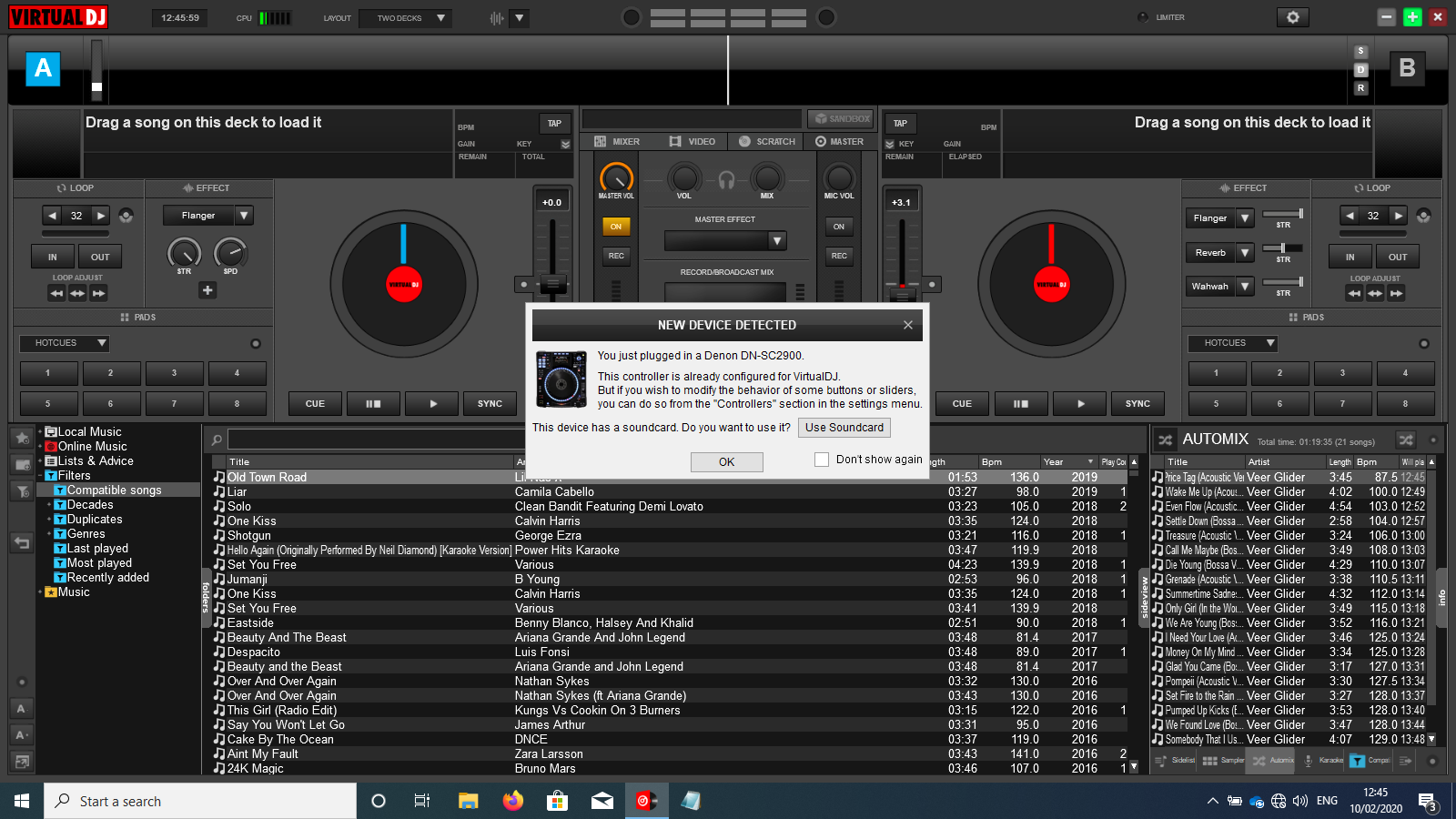
Task: Open notification center icon
Action: coord(1428,802)
